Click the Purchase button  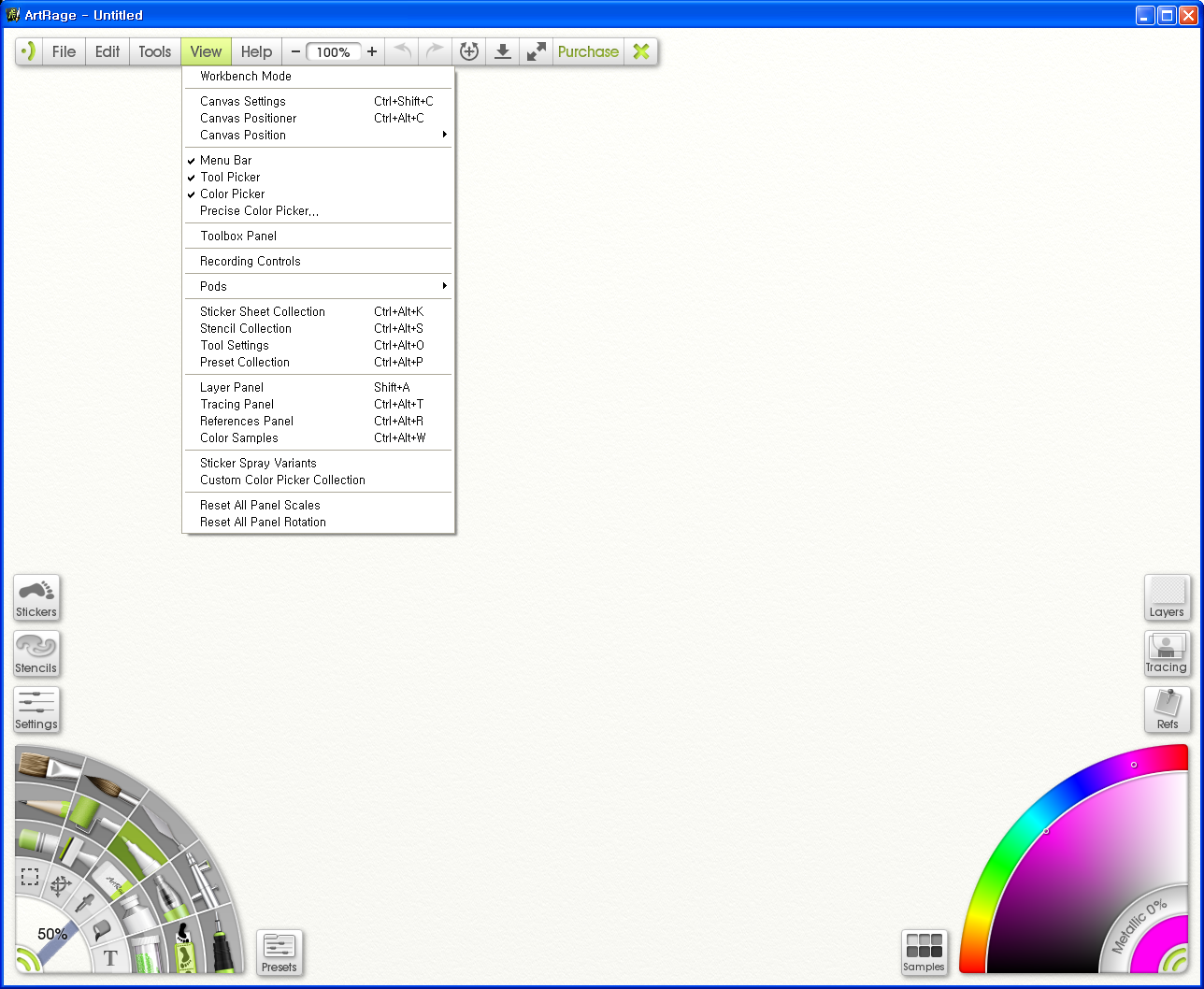588,51
